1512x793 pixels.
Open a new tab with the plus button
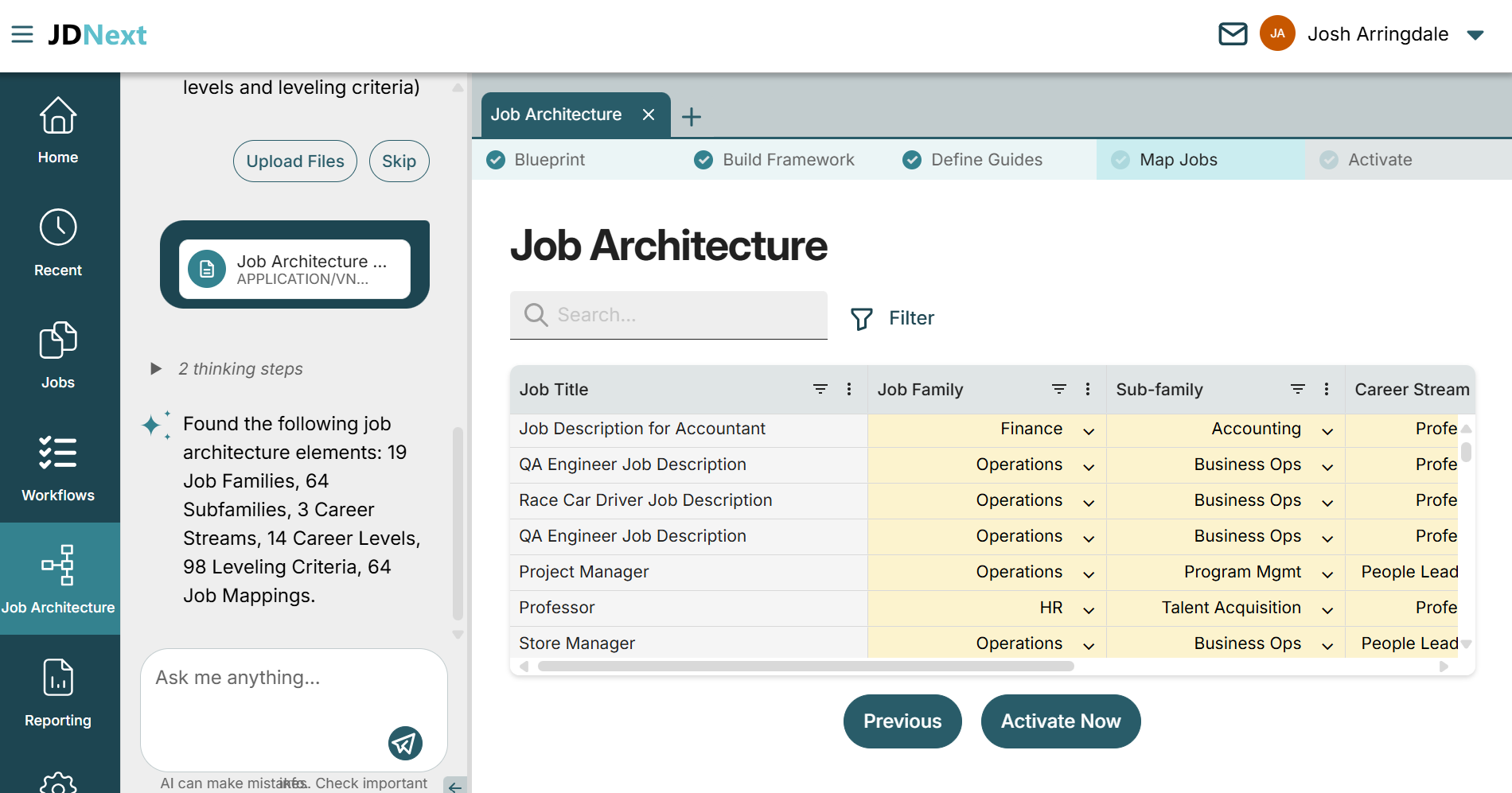click(x=692, y=116)
